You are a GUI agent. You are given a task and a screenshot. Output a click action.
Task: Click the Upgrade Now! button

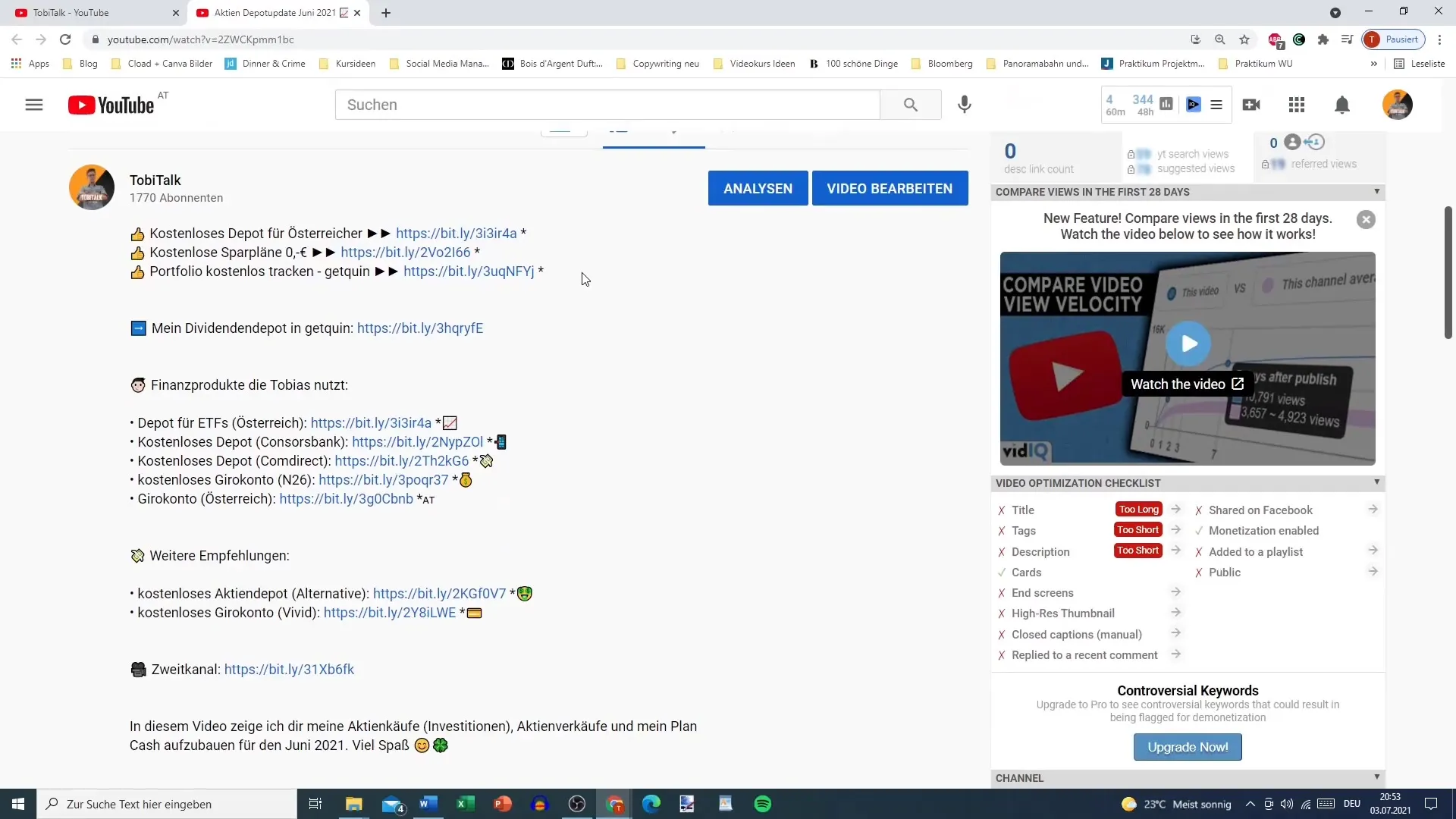pos(1188,747)
